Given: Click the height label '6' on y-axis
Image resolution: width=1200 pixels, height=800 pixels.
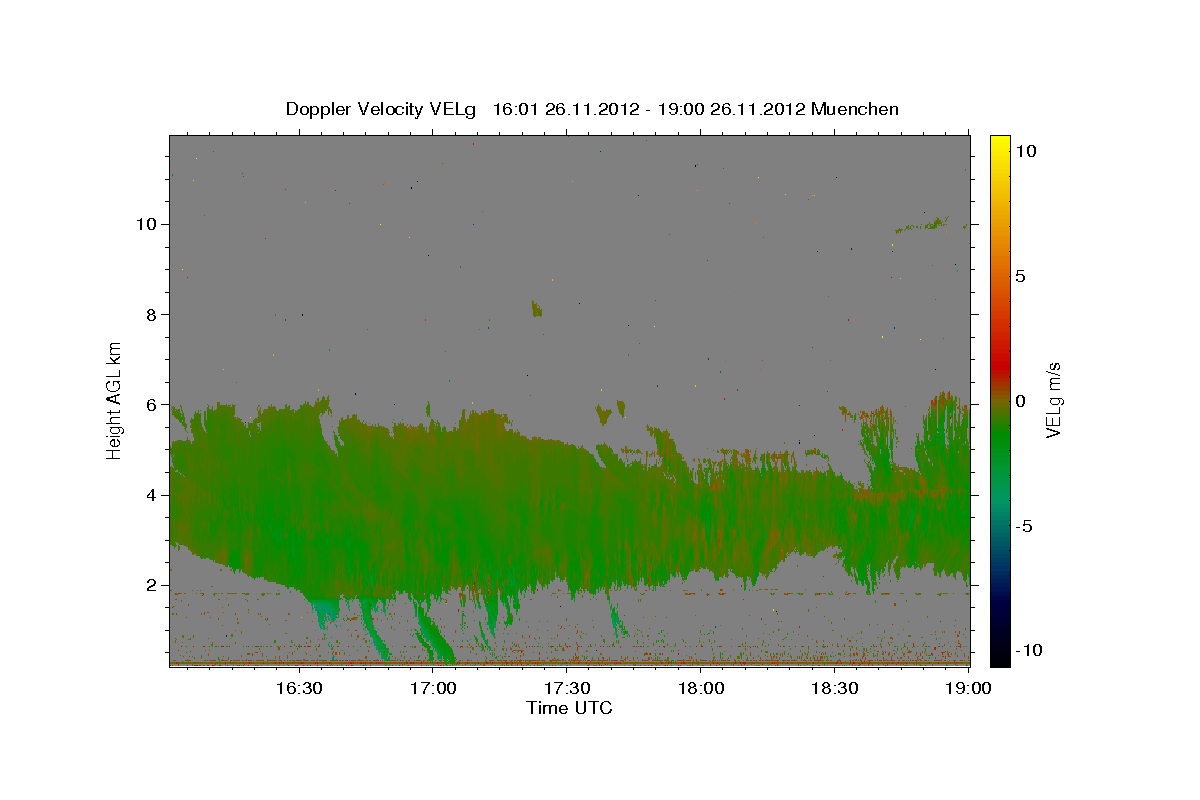Looking at the screenshot, I should pyautogui.click(x=149, y=405).
